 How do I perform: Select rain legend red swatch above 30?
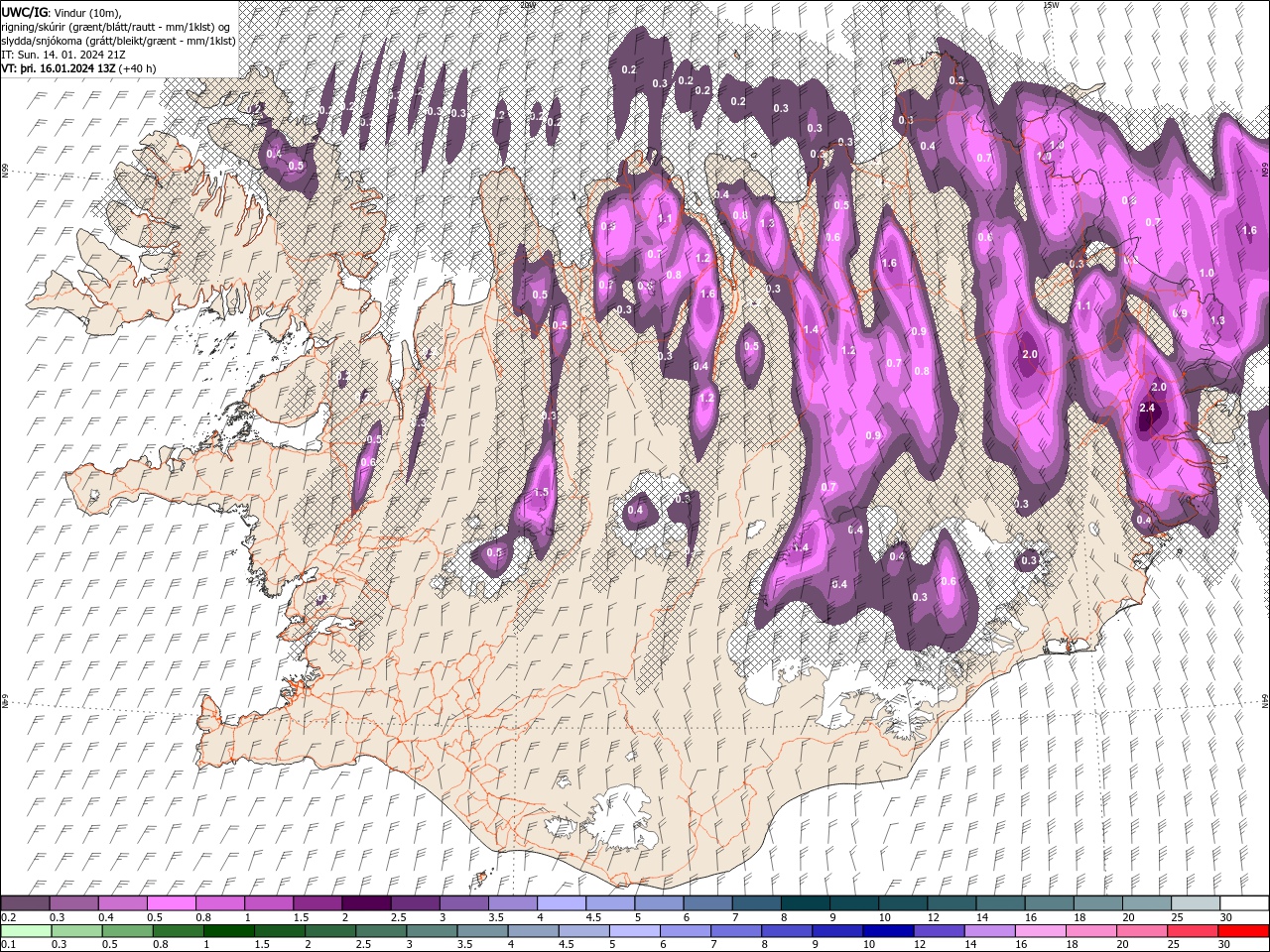(x=1243, y=931)
